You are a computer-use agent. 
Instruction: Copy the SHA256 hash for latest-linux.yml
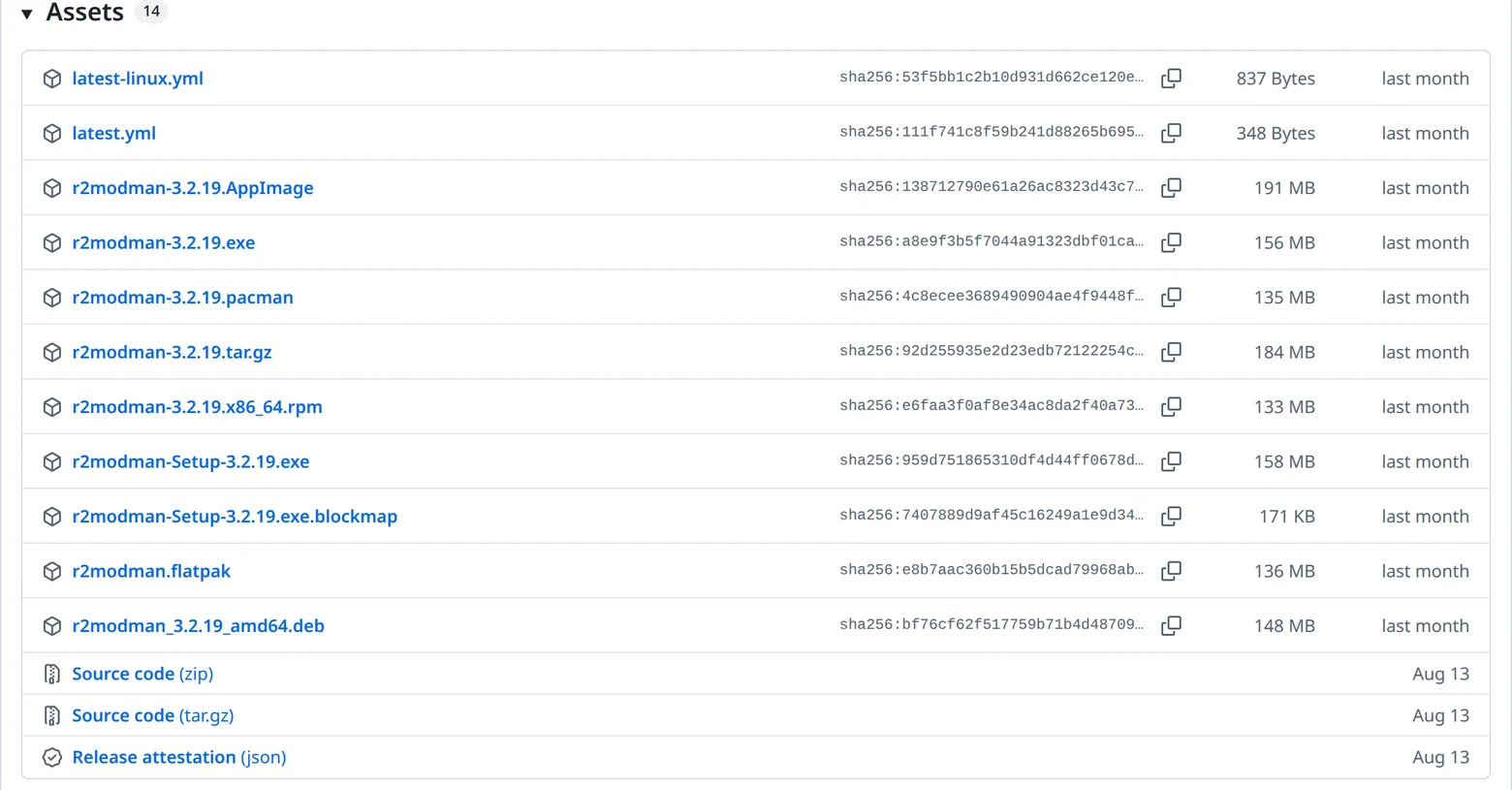click(x=1171, y=79)
